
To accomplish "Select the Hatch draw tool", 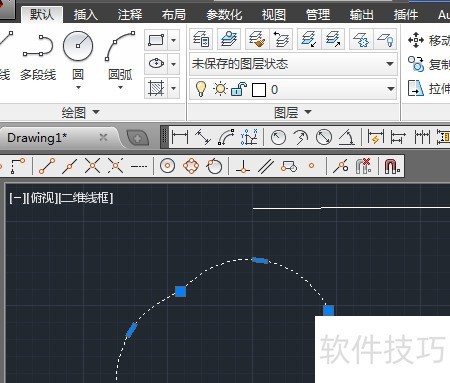I will (x=156, y=88).
